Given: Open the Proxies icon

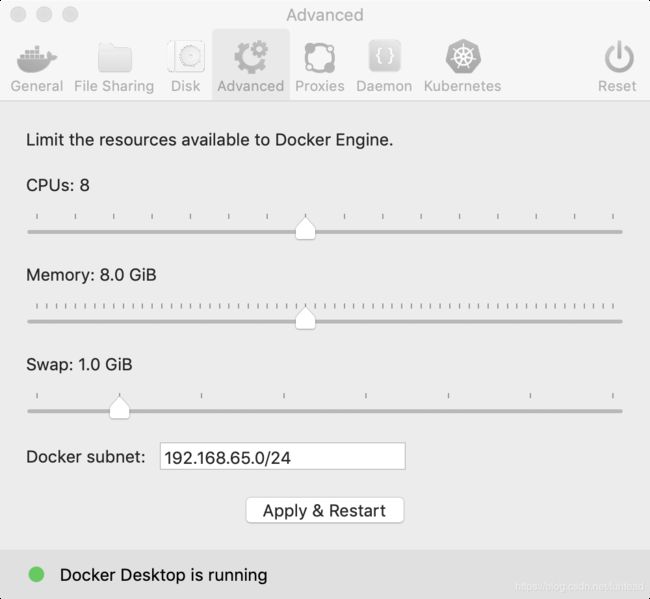Looking at the screenshot, I should click(320, 57).
